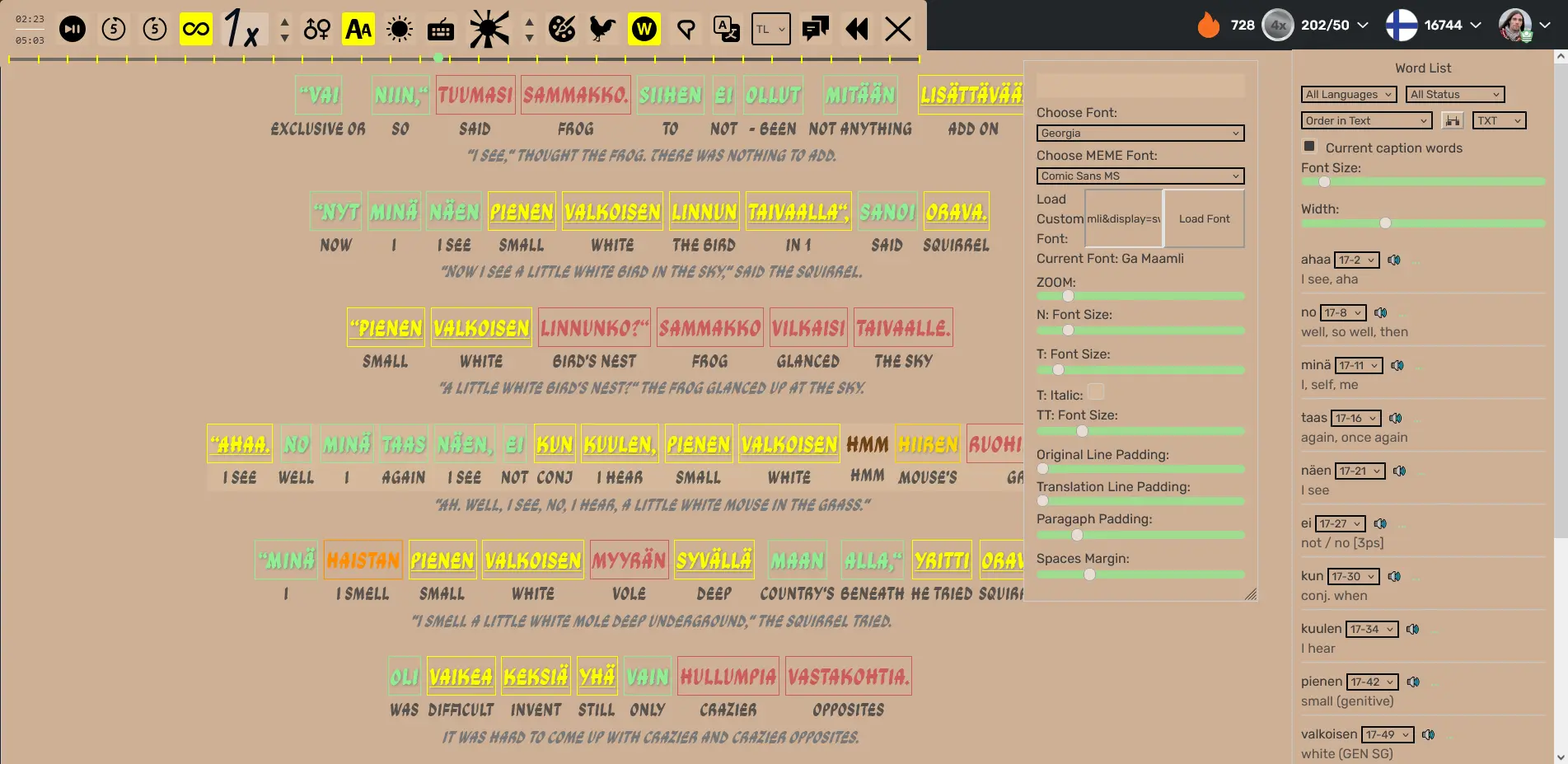Click the 1x playback speed indicator
Screen dimensions: 1568x764
coord(242,30)
